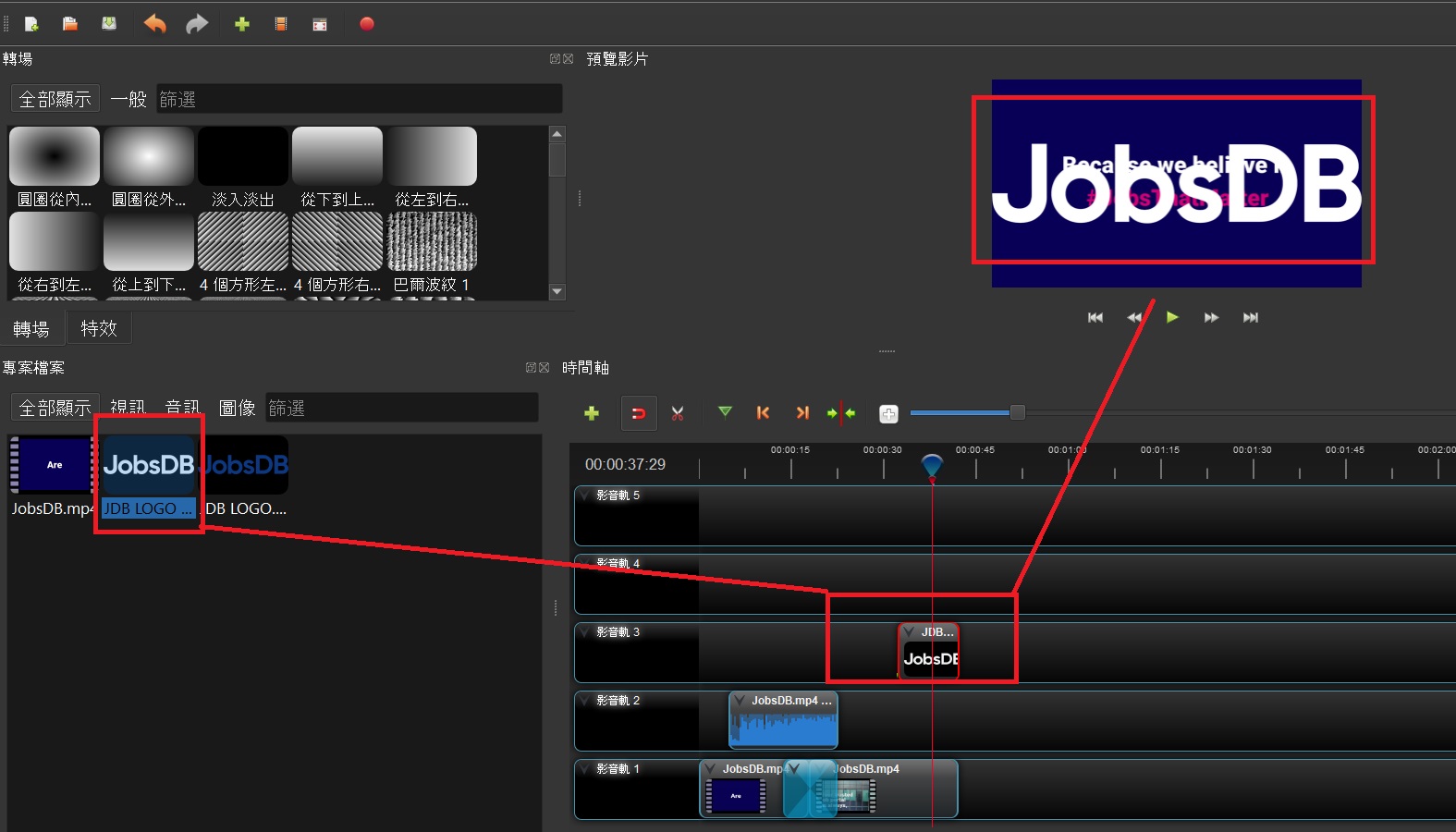Open an existing project folder
This screenshot has width=1456, height=832.
pyautogui.click(x=70, y=24)
